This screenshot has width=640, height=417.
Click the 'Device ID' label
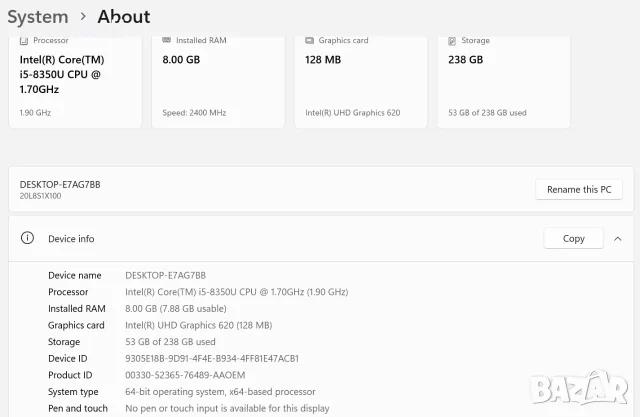(67, 359)
